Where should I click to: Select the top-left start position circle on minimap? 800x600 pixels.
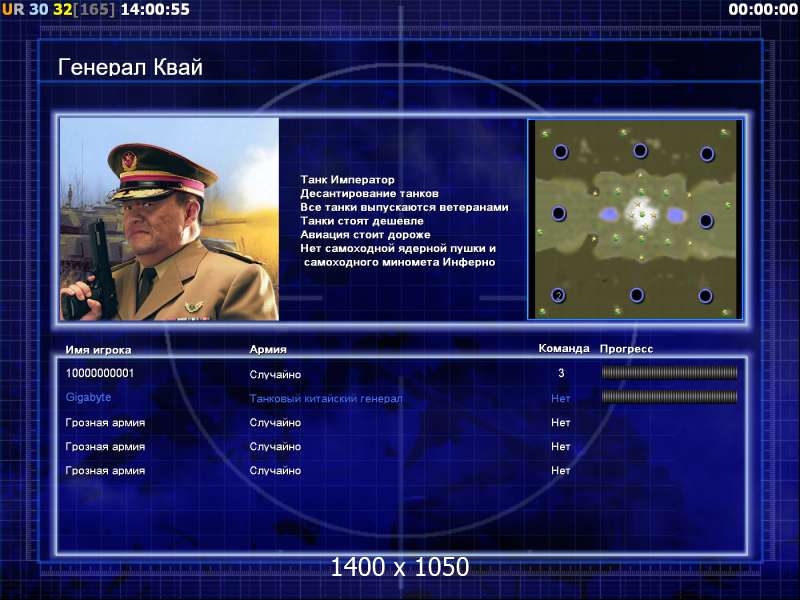click(561, 152)
